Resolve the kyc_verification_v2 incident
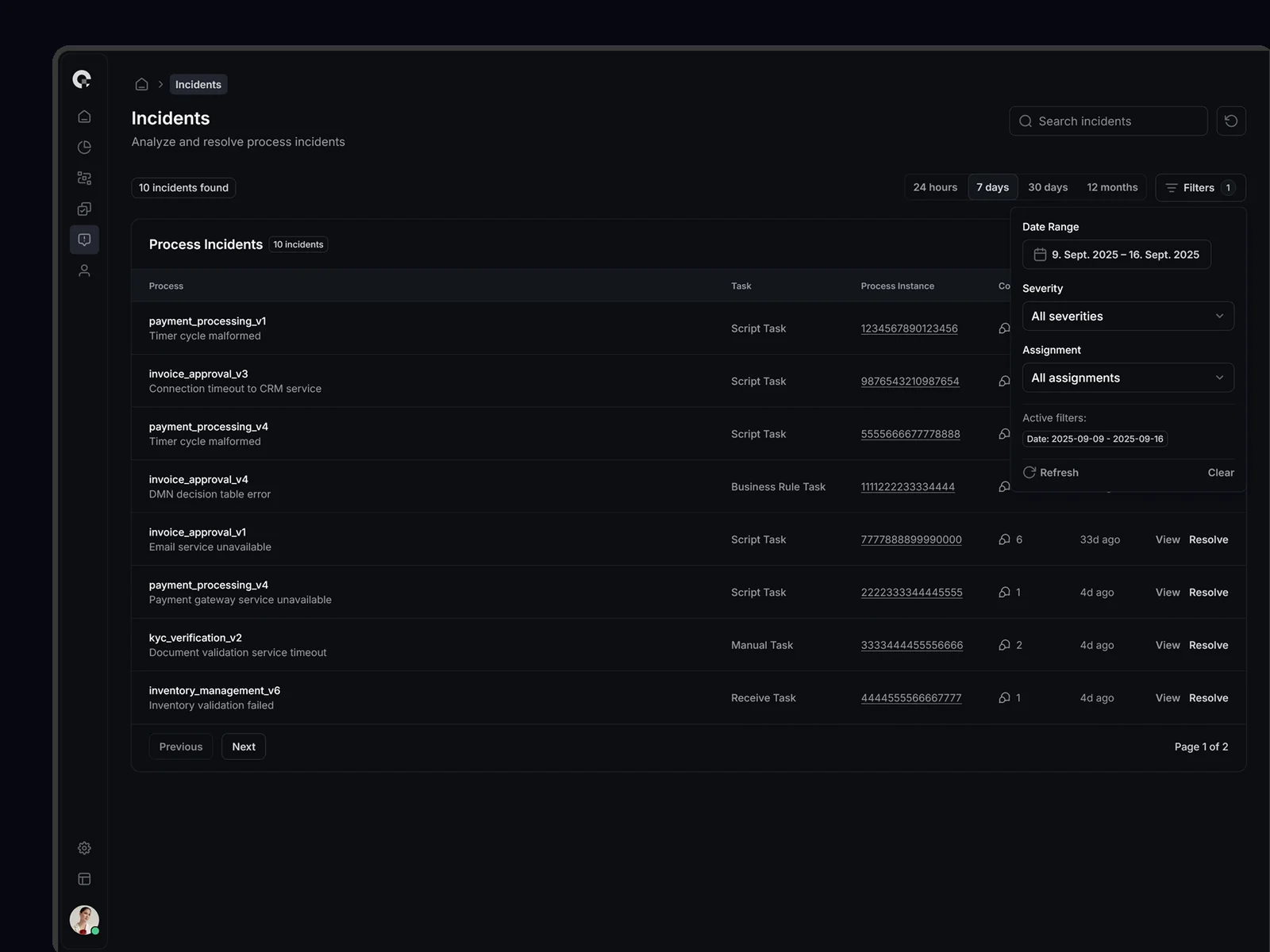 1208,646
